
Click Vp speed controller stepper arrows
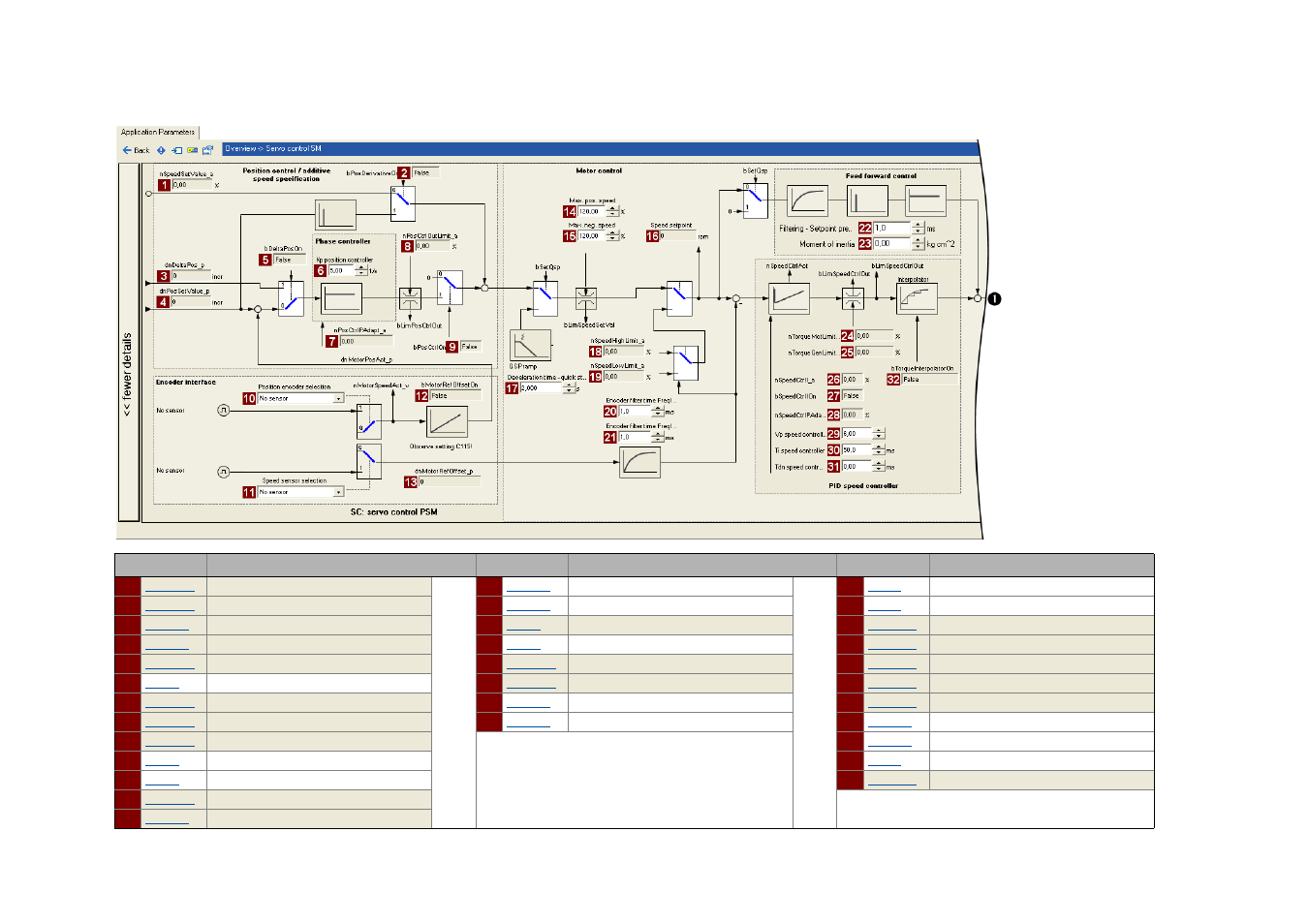click(x=879, y=434)
